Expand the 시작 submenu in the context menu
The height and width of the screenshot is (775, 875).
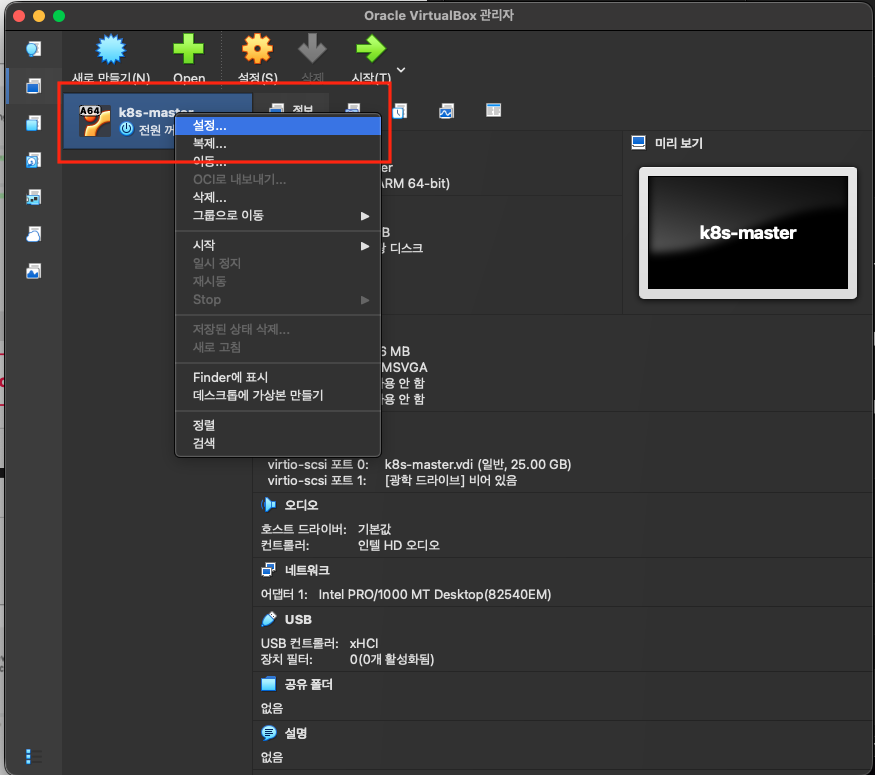[278, 246]
